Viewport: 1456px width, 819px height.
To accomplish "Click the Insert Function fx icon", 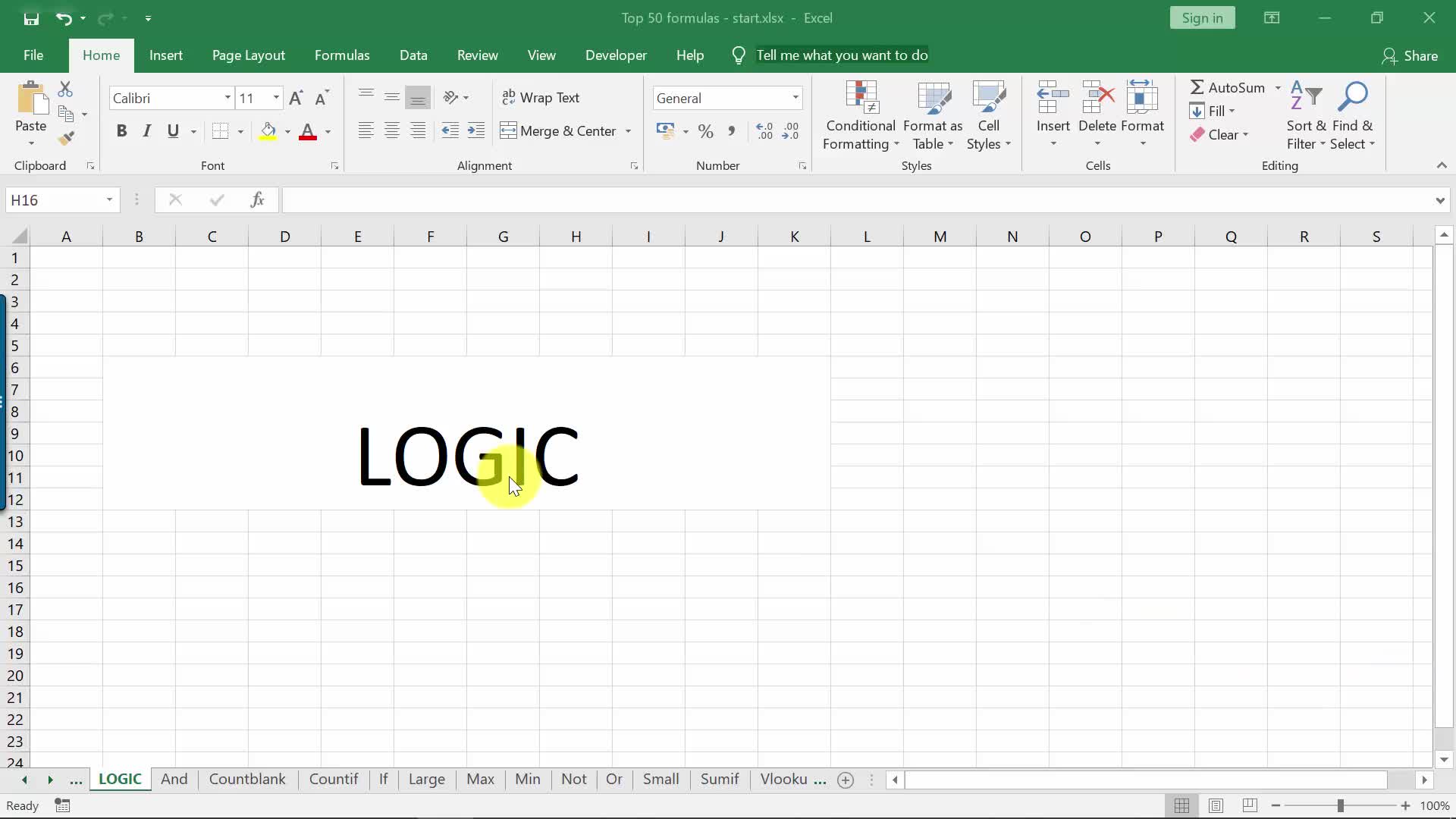I will pyautogui.click(x=257, y=199).
